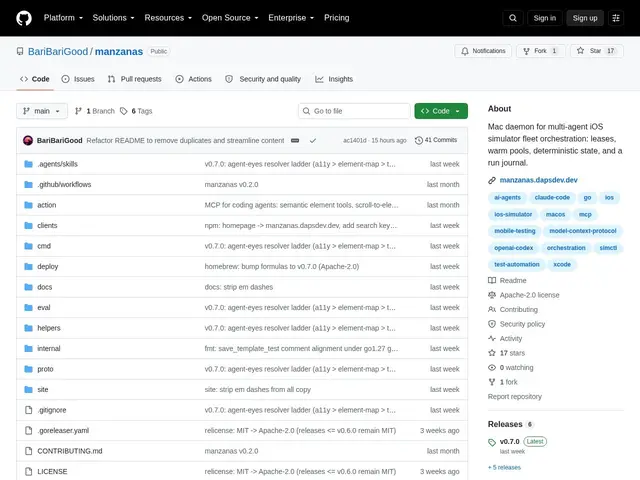Viewport: 640px width, 480px height.
Task: Select the claude-code topic tag
Action: coord(552,198)
